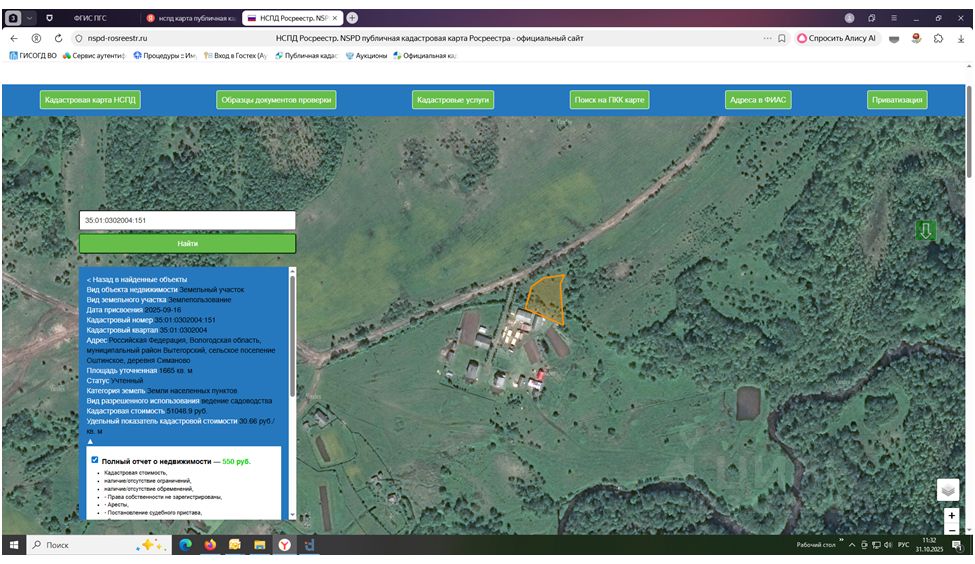Collapse the info panel with the white triangle
The image size is (975, 564).
pyautogui.click(x=90, y=441)
